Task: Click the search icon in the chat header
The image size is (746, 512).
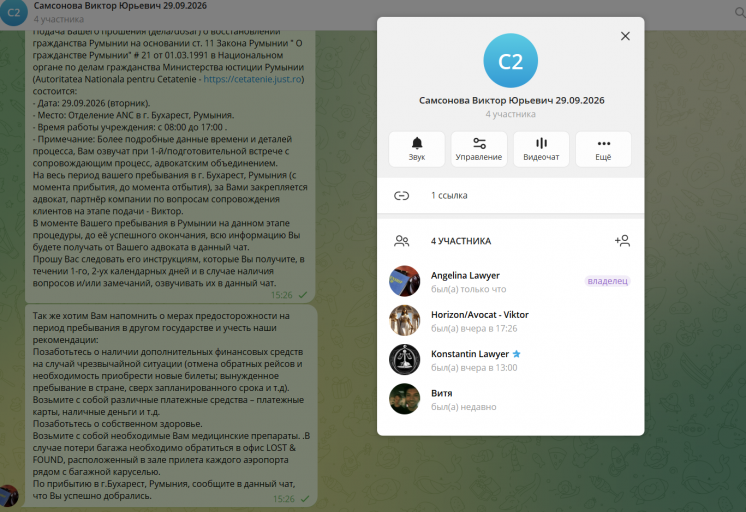Action: (x=740, y=12)
